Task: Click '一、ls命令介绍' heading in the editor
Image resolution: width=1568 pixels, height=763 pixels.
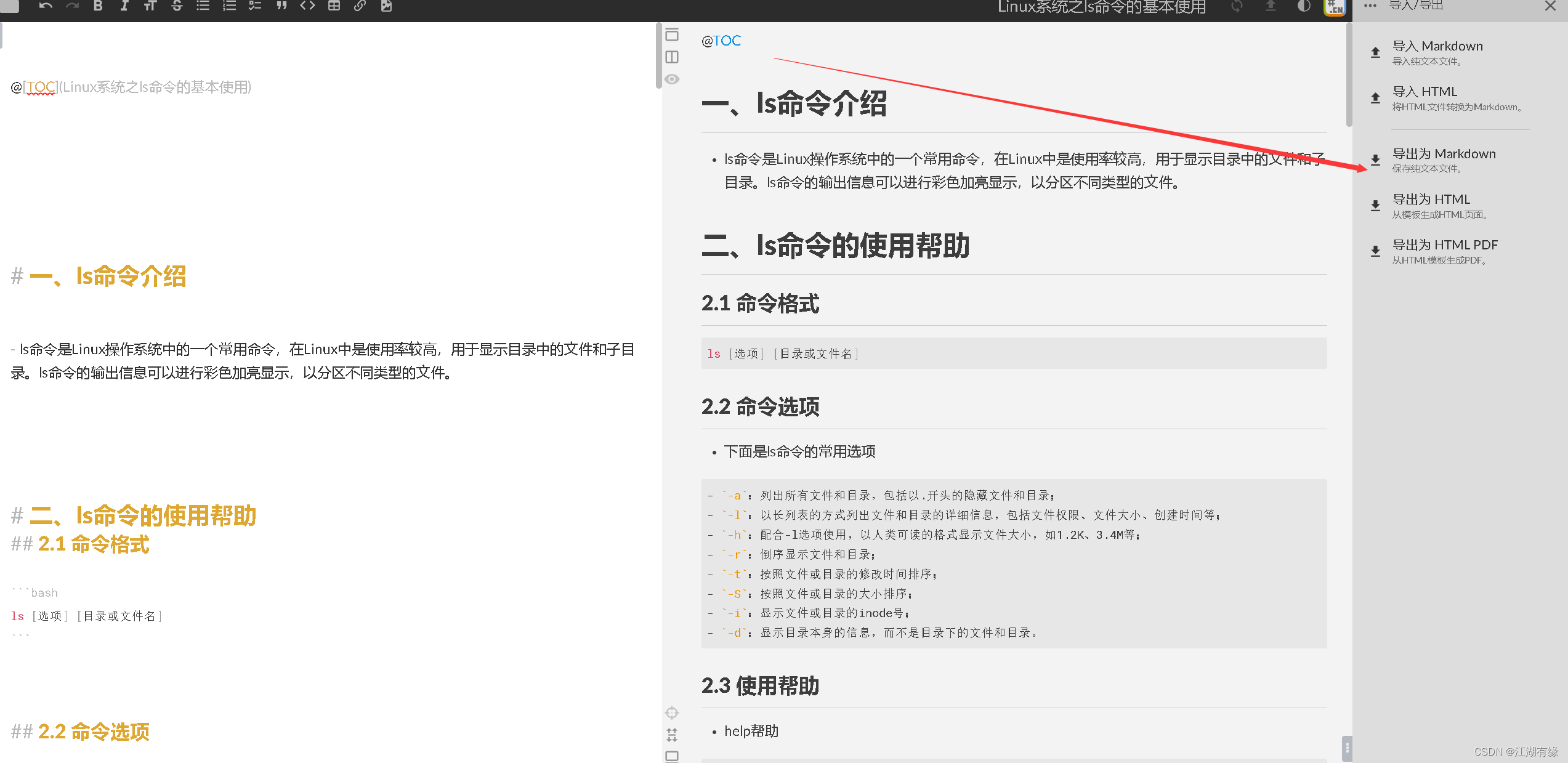Action: (x=108, y=276)
